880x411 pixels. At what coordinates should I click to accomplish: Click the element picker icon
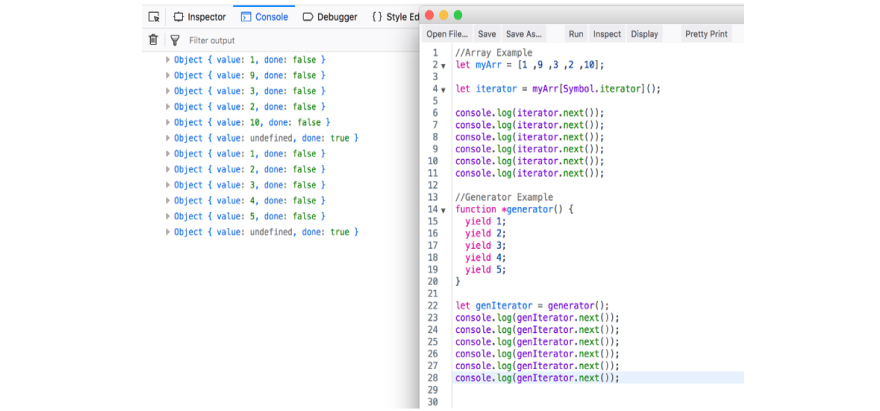[153, 17]
